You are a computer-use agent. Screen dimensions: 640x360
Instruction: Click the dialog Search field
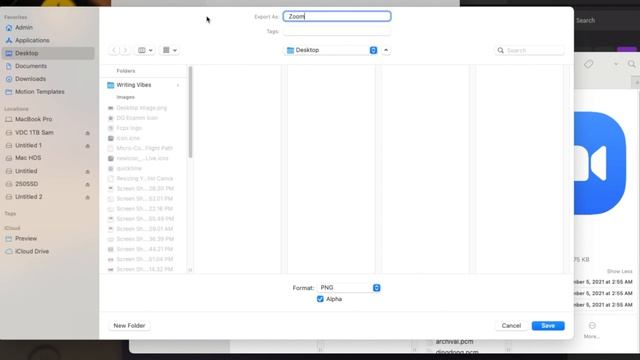point(529,50)
